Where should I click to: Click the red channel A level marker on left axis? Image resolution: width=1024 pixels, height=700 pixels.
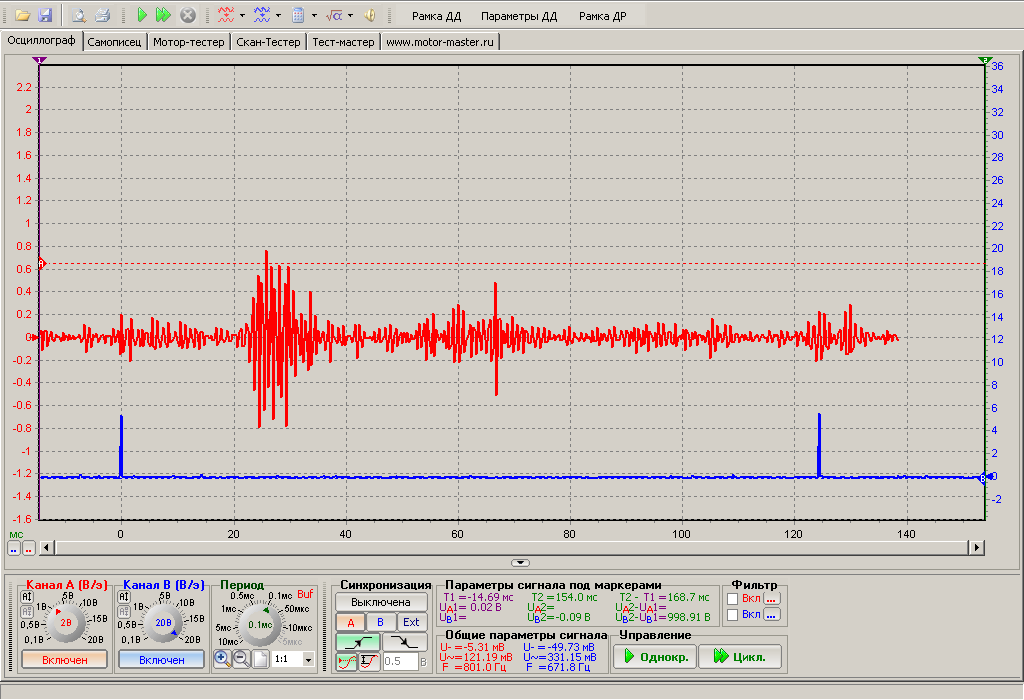click(x=41, y=264)
